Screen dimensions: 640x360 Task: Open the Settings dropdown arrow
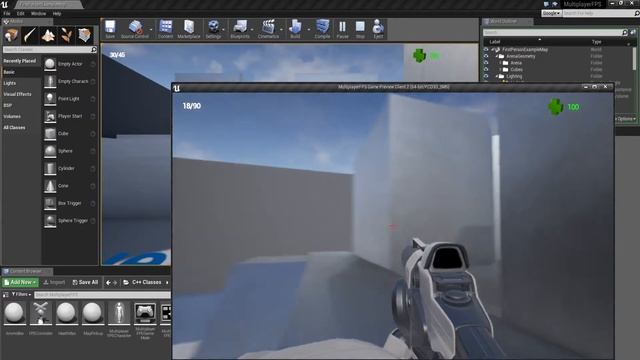[x=224, y=29]
